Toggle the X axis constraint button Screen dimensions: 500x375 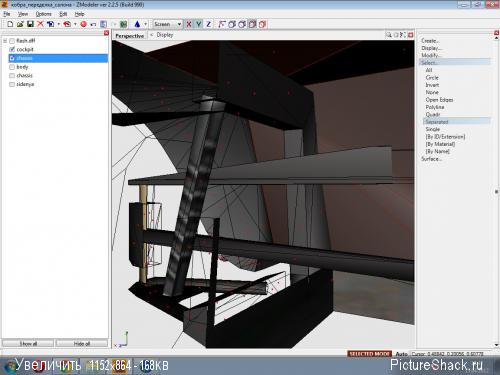189,24
